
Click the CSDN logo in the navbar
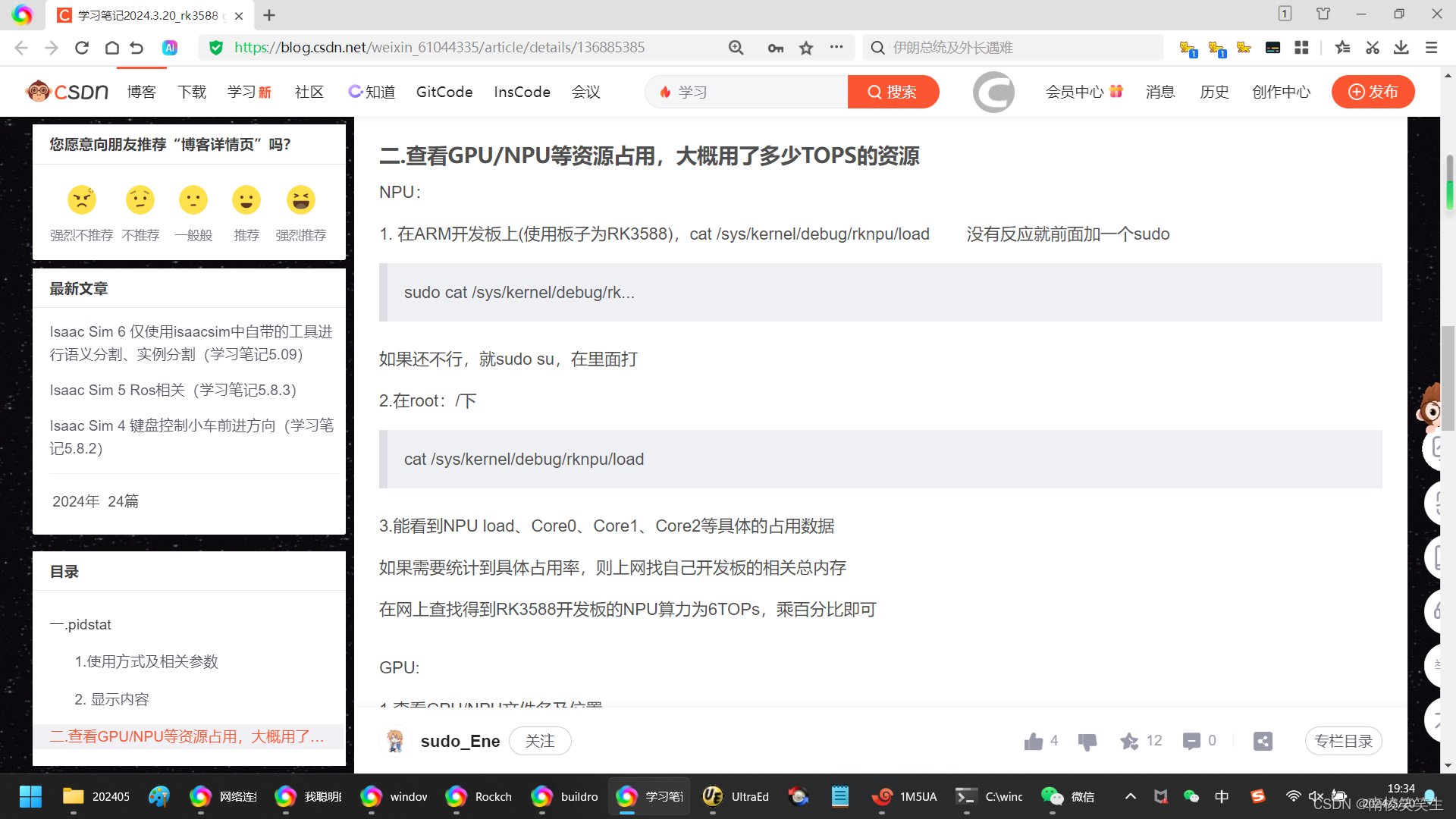[67, 91]
